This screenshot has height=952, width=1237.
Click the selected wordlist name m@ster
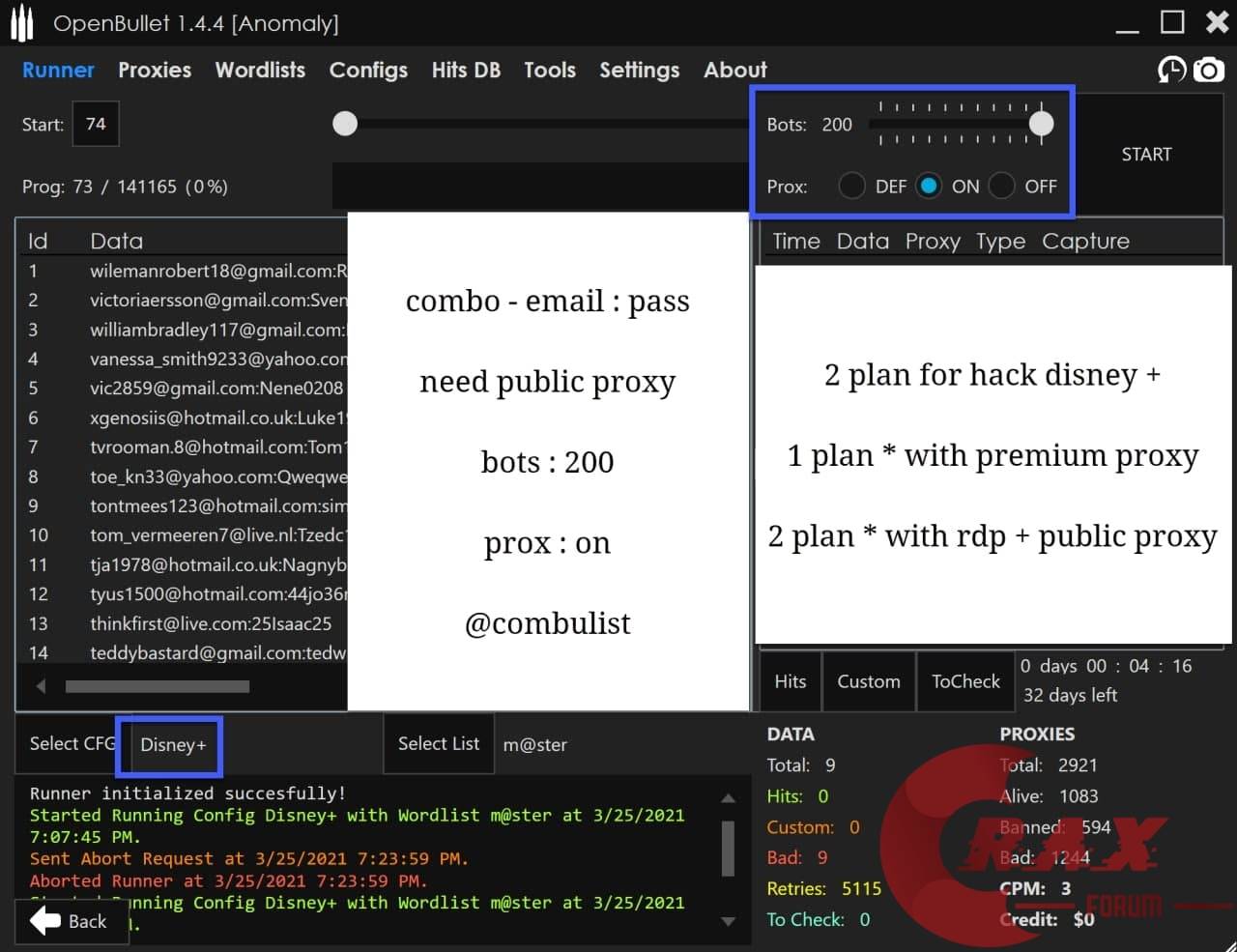click(535, 745)
